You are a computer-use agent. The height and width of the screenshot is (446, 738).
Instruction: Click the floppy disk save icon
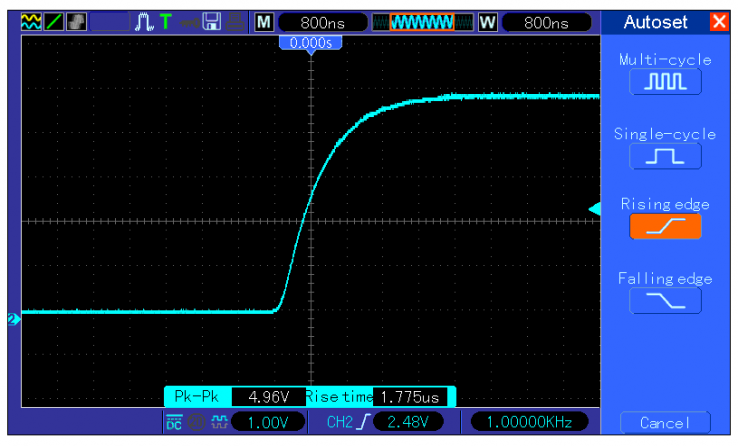click(212, 21)
